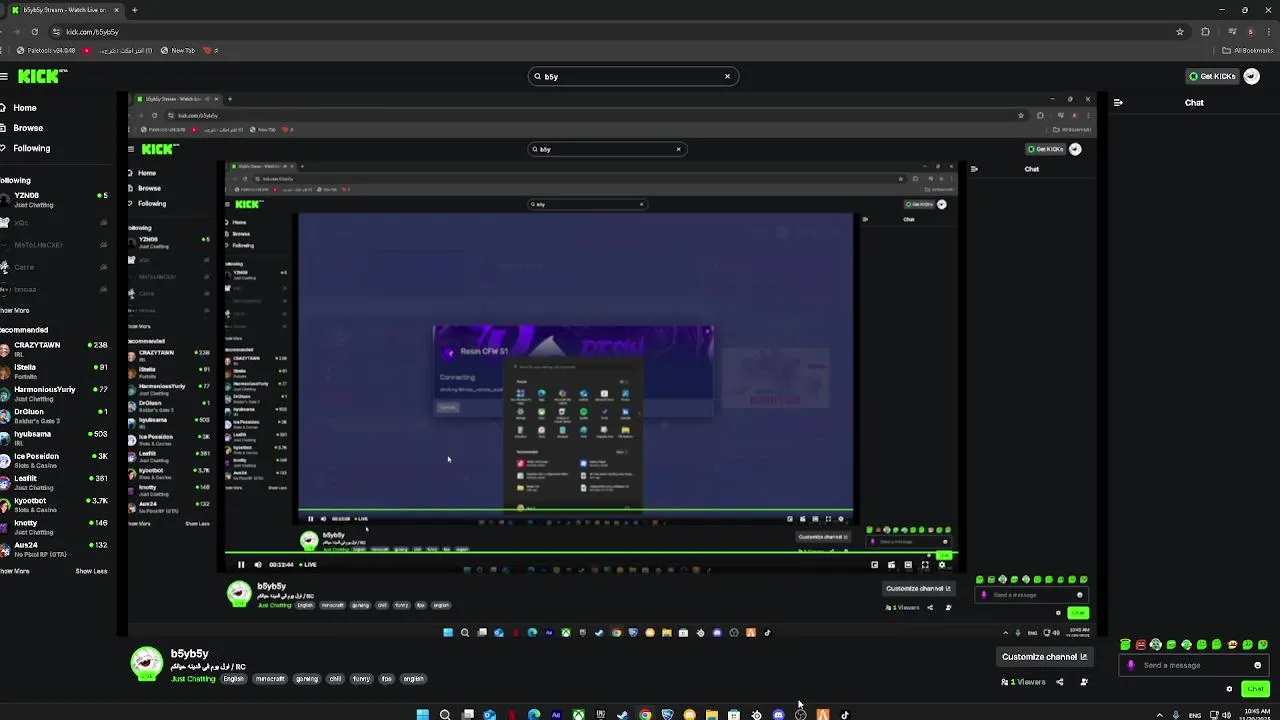Viewport: 1280px width, 720px height.
Task: Open Xbox app from the real taskbar
Action: click(x=578, y=714)
